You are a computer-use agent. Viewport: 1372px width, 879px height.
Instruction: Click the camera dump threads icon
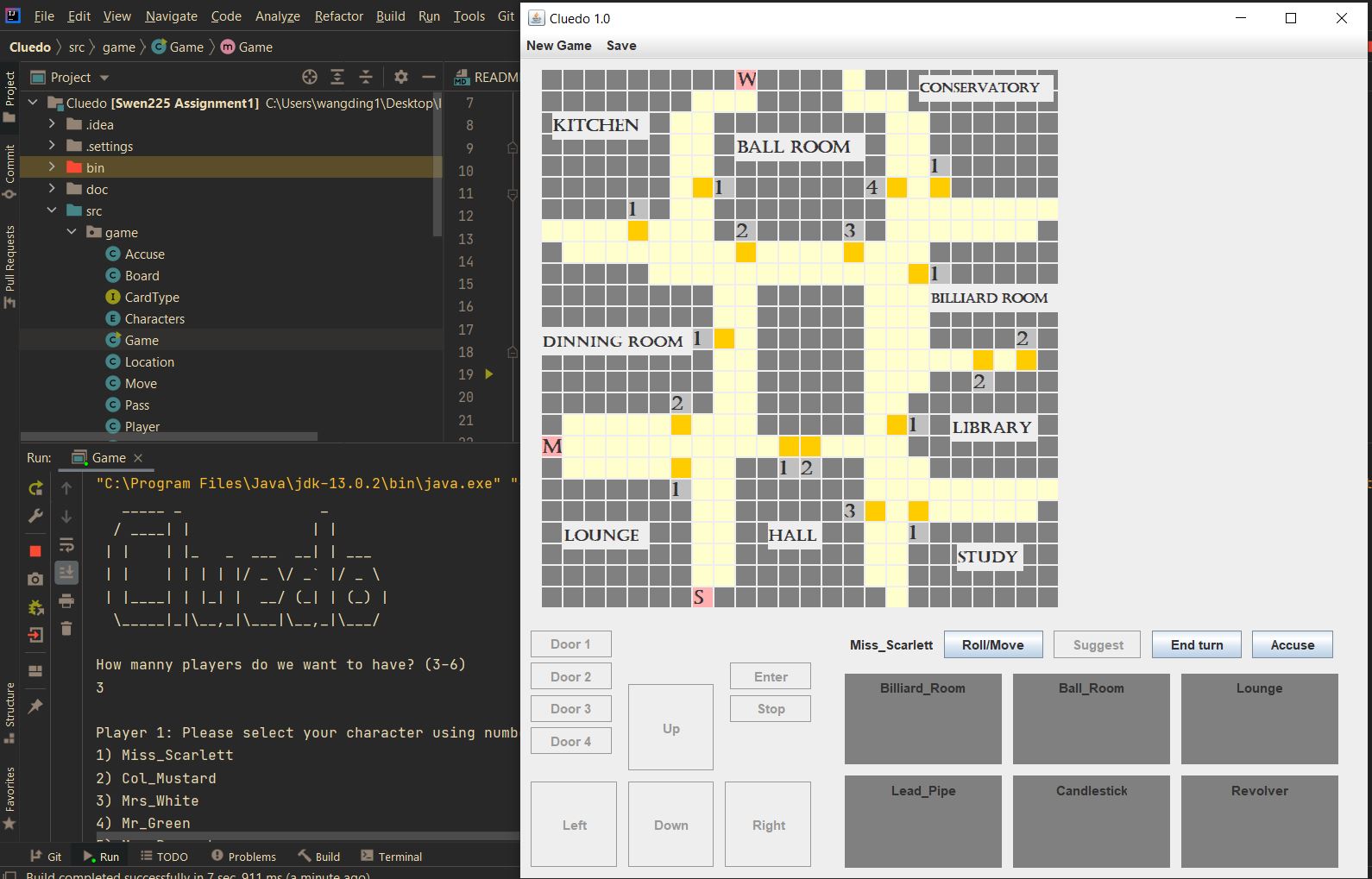point(35,579)
